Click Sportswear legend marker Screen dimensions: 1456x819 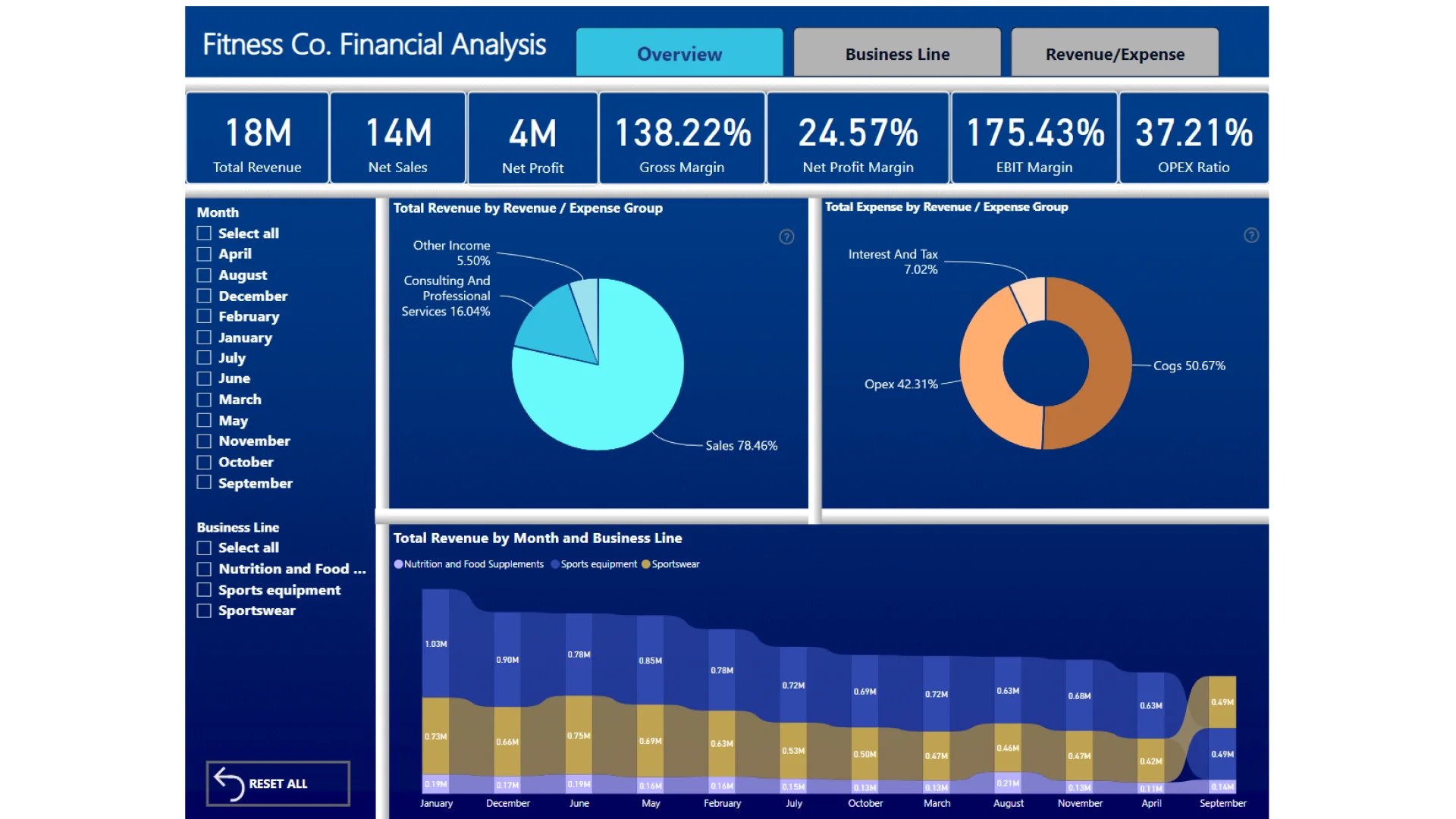(646, 564)
